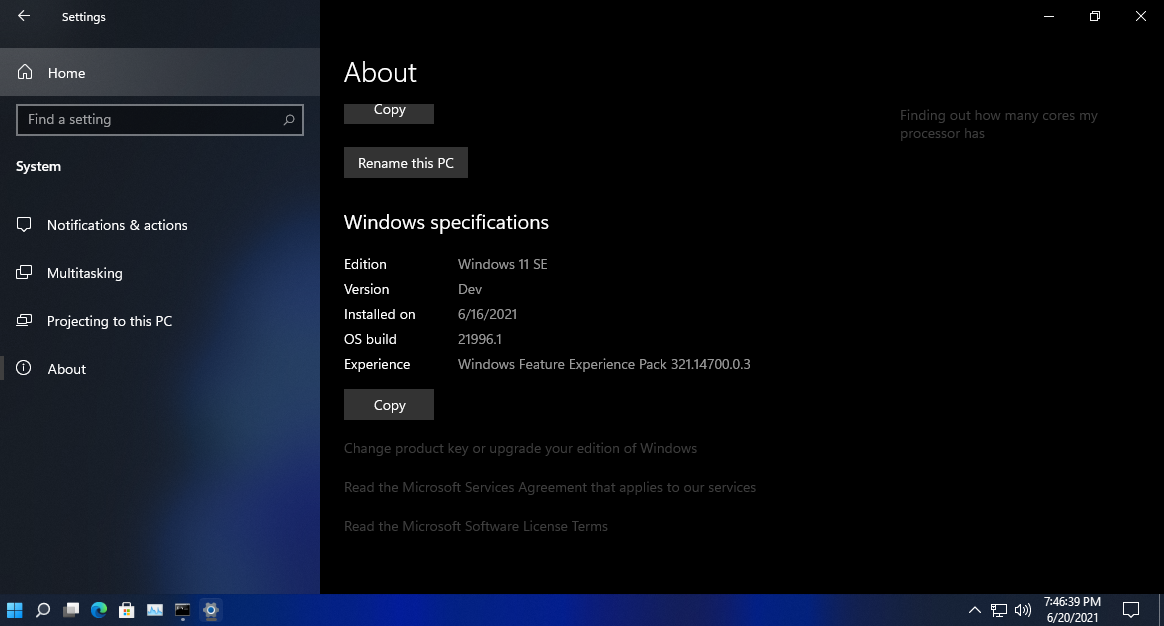Click the Find a setting search box
The width and height of the screenshot is (1164, 626).
[x=160, y=120]
